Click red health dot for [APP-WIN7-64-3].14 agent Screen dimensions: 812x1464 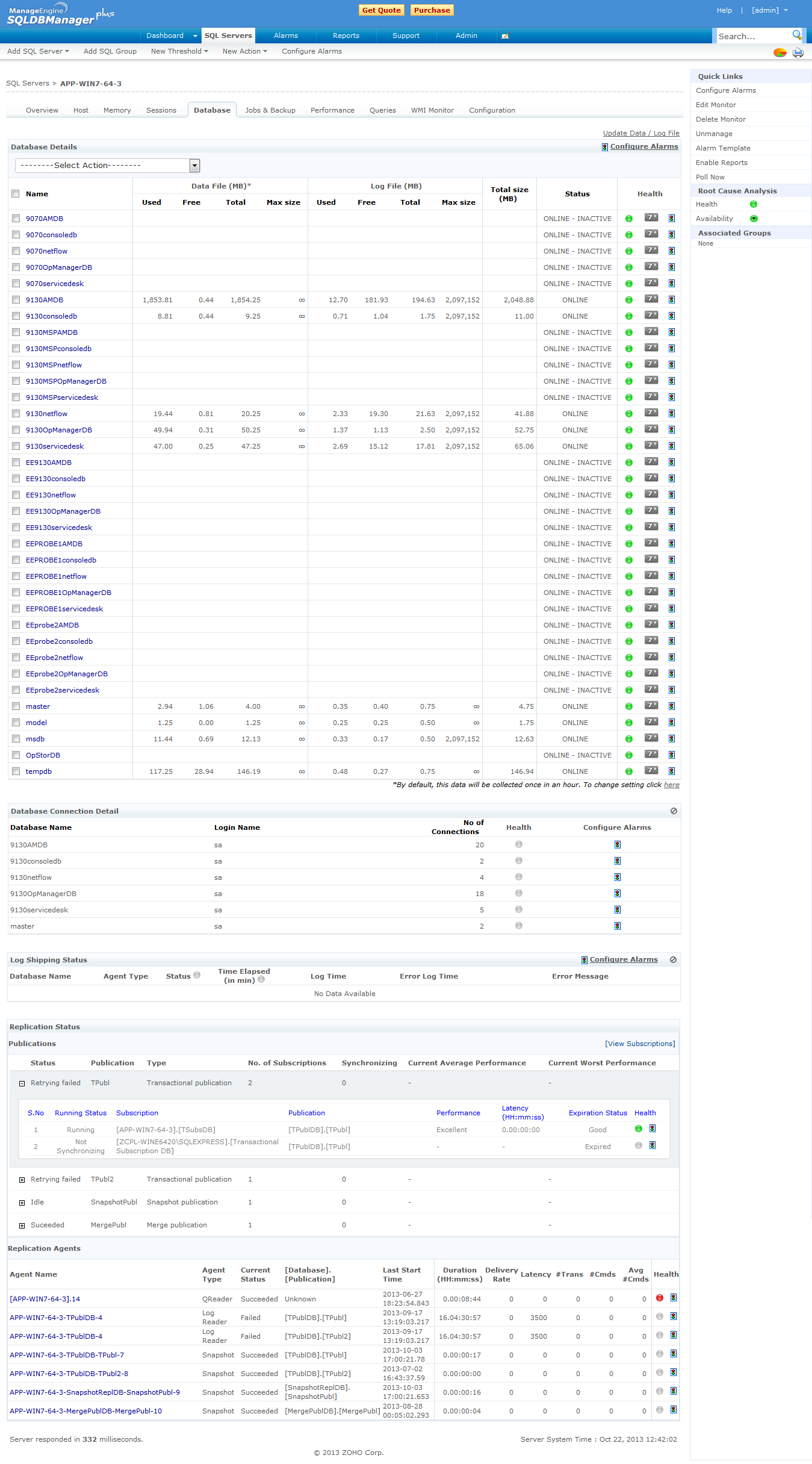tap(660, 1298)
